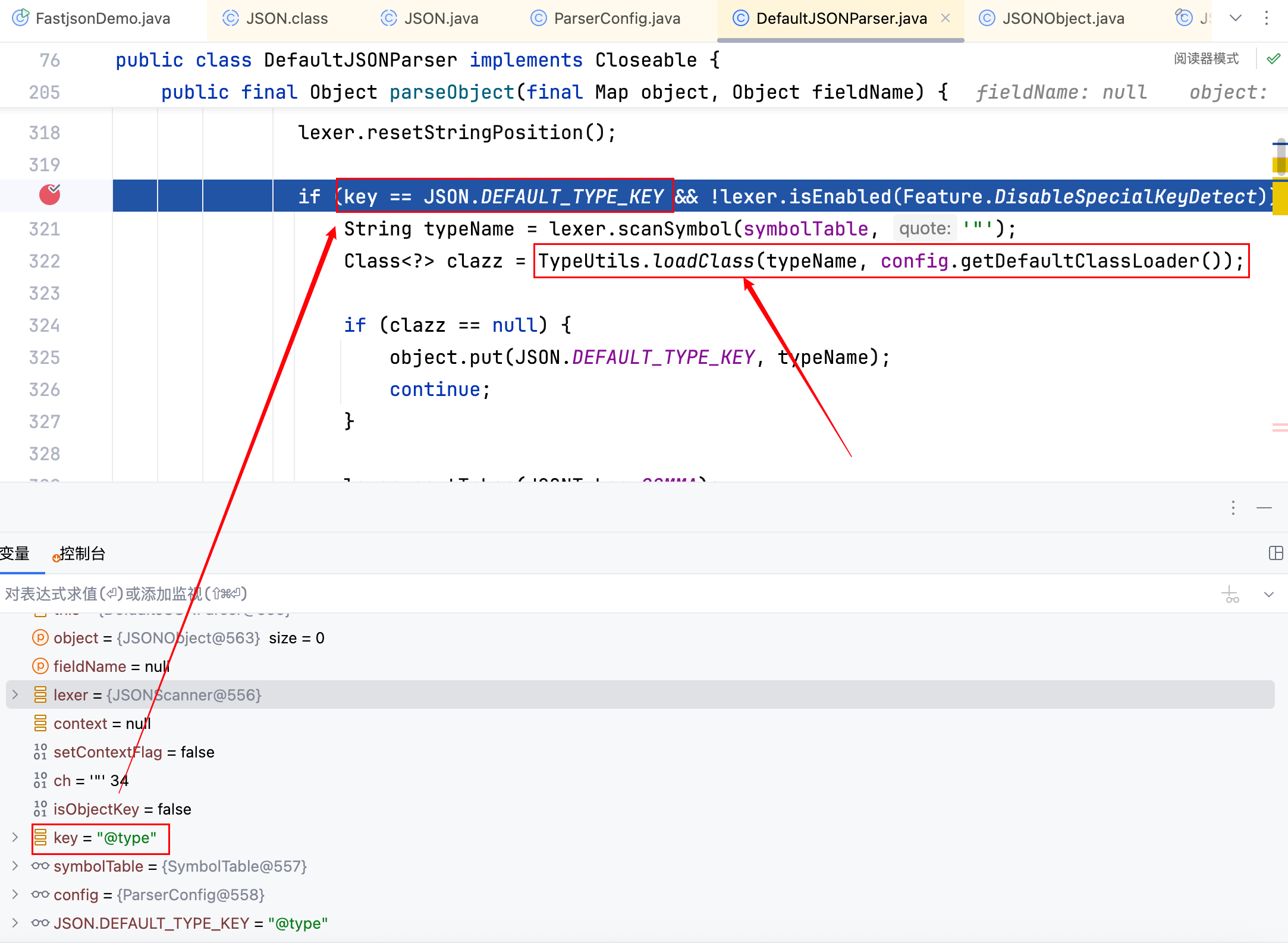Click the 阅读器模式 reader mode button

point(1206,59)
